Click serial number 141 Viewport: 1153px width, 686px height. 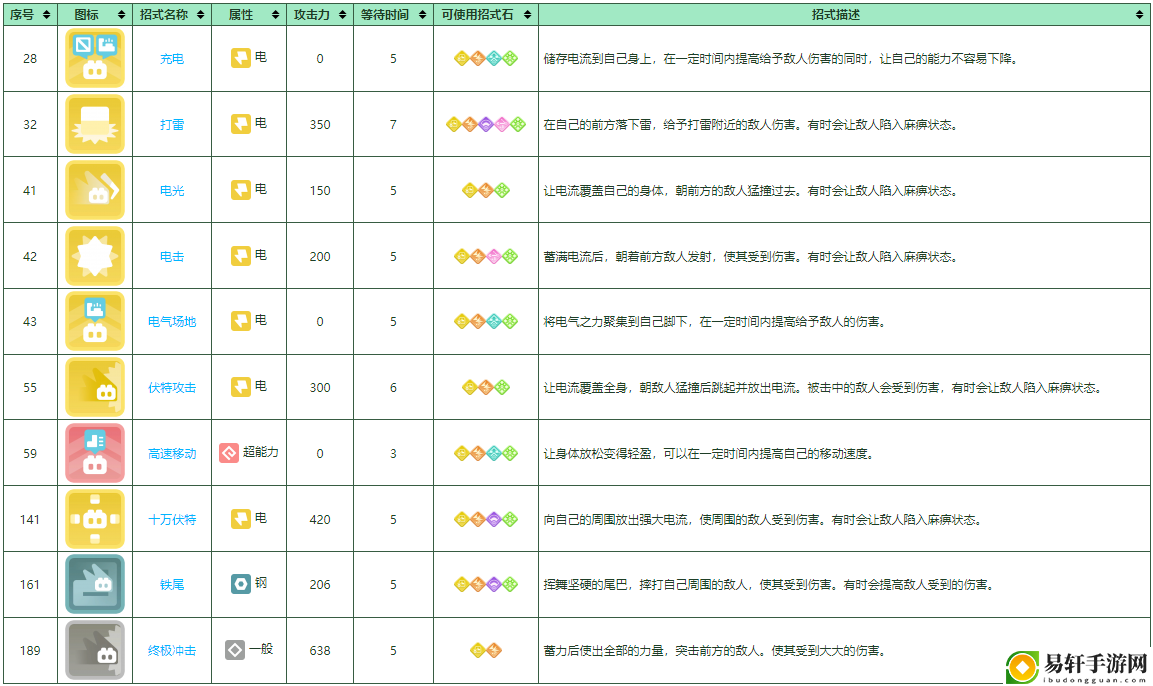tap(30, 519)
